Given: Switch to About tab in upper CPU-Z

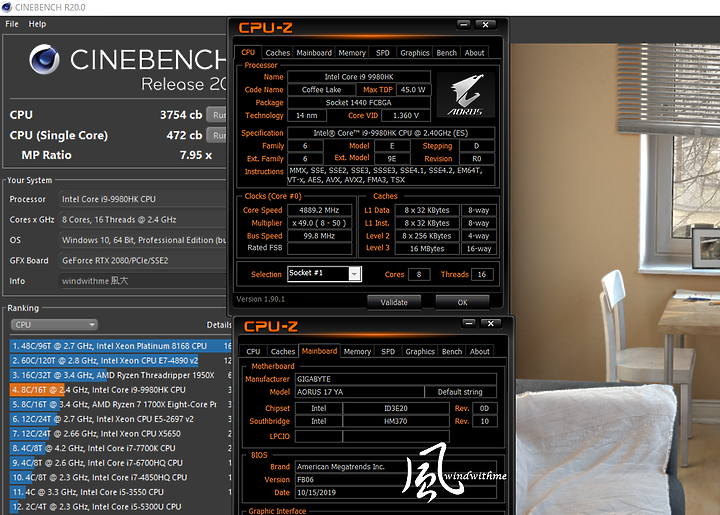Looking at the screenshot, I should tap(474, 53).
